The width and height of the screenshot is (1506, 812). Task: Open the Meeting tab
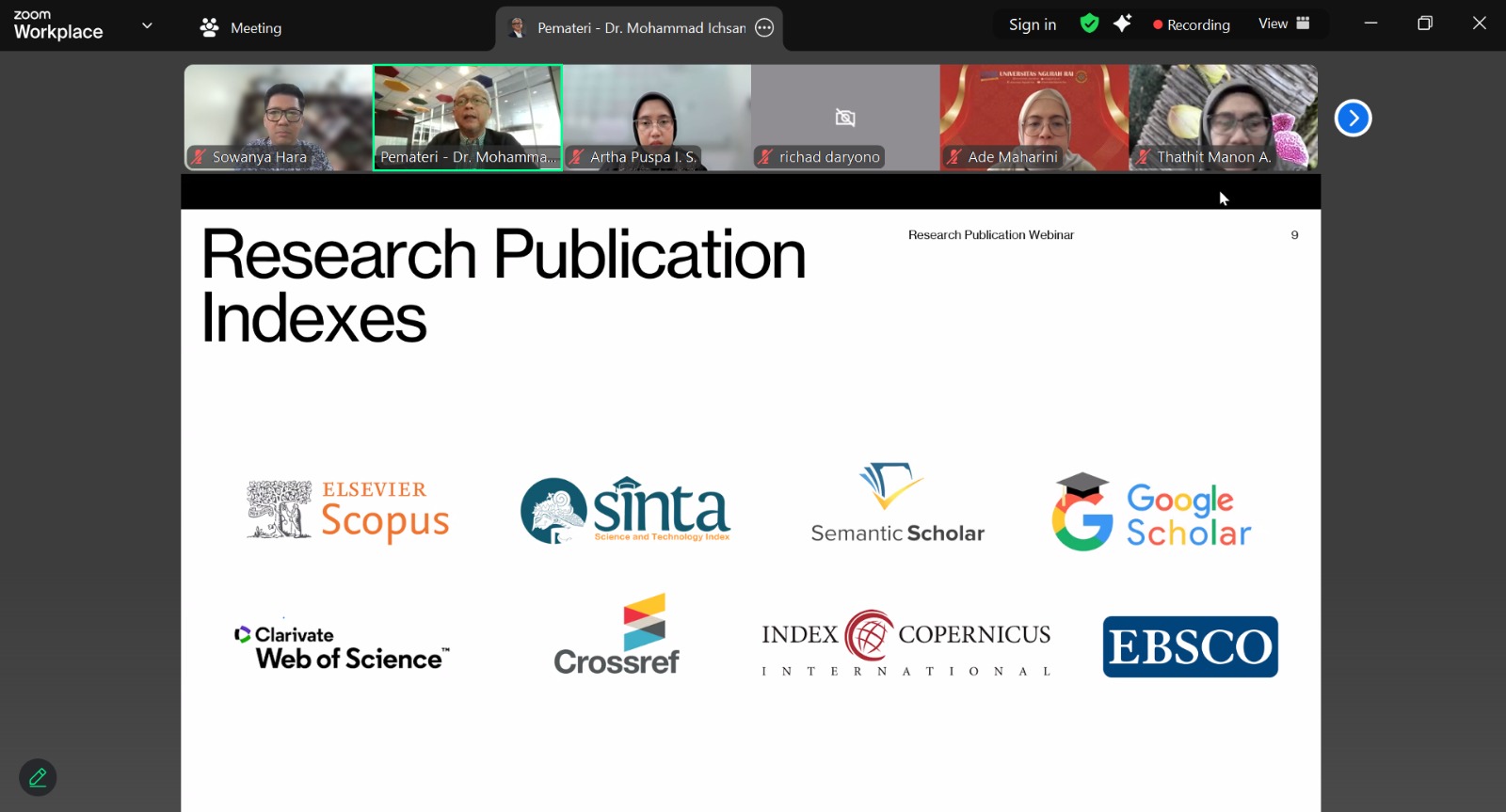[x=241, y=27]
